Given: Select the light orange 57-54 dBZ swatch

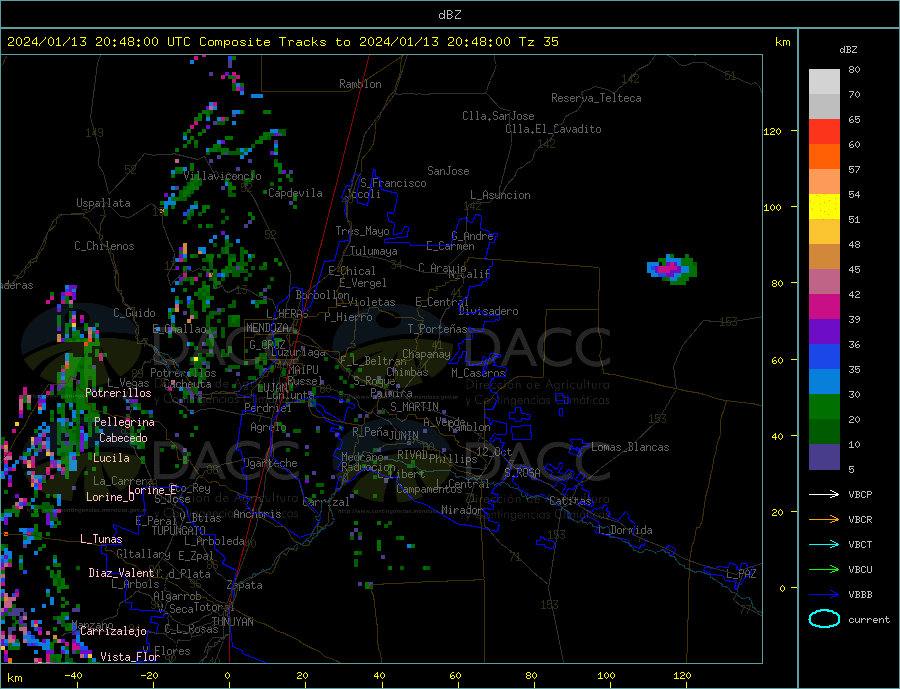Looking at the screenshot, I should click(x=824, y=181).
